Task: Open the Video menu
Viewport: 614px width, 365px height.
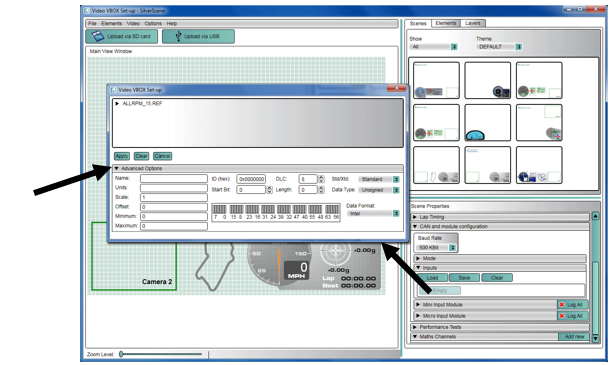Action: [133, 23]
